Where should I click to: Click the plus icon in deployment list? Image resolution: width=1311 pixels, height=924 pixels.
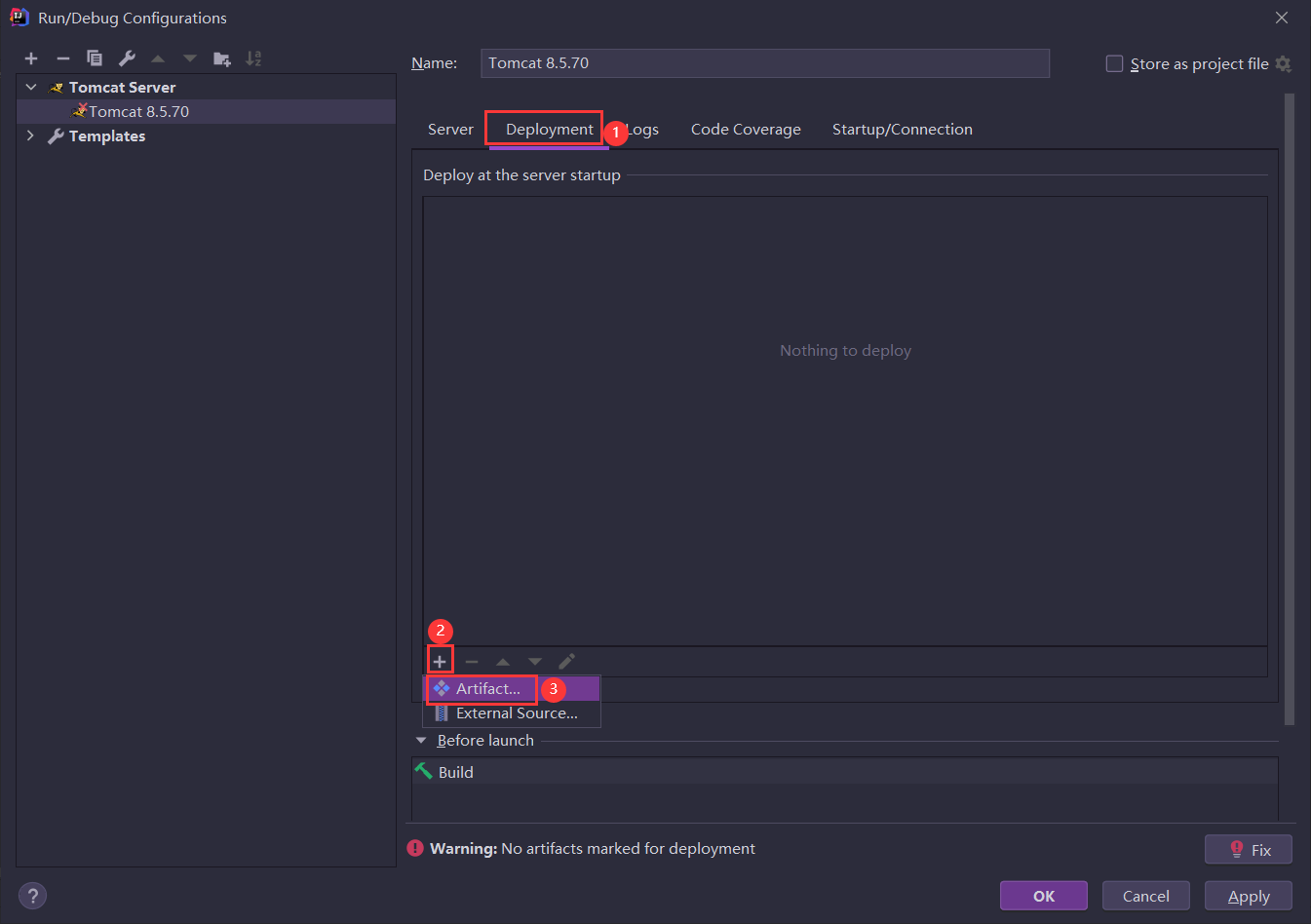point(440,662)
